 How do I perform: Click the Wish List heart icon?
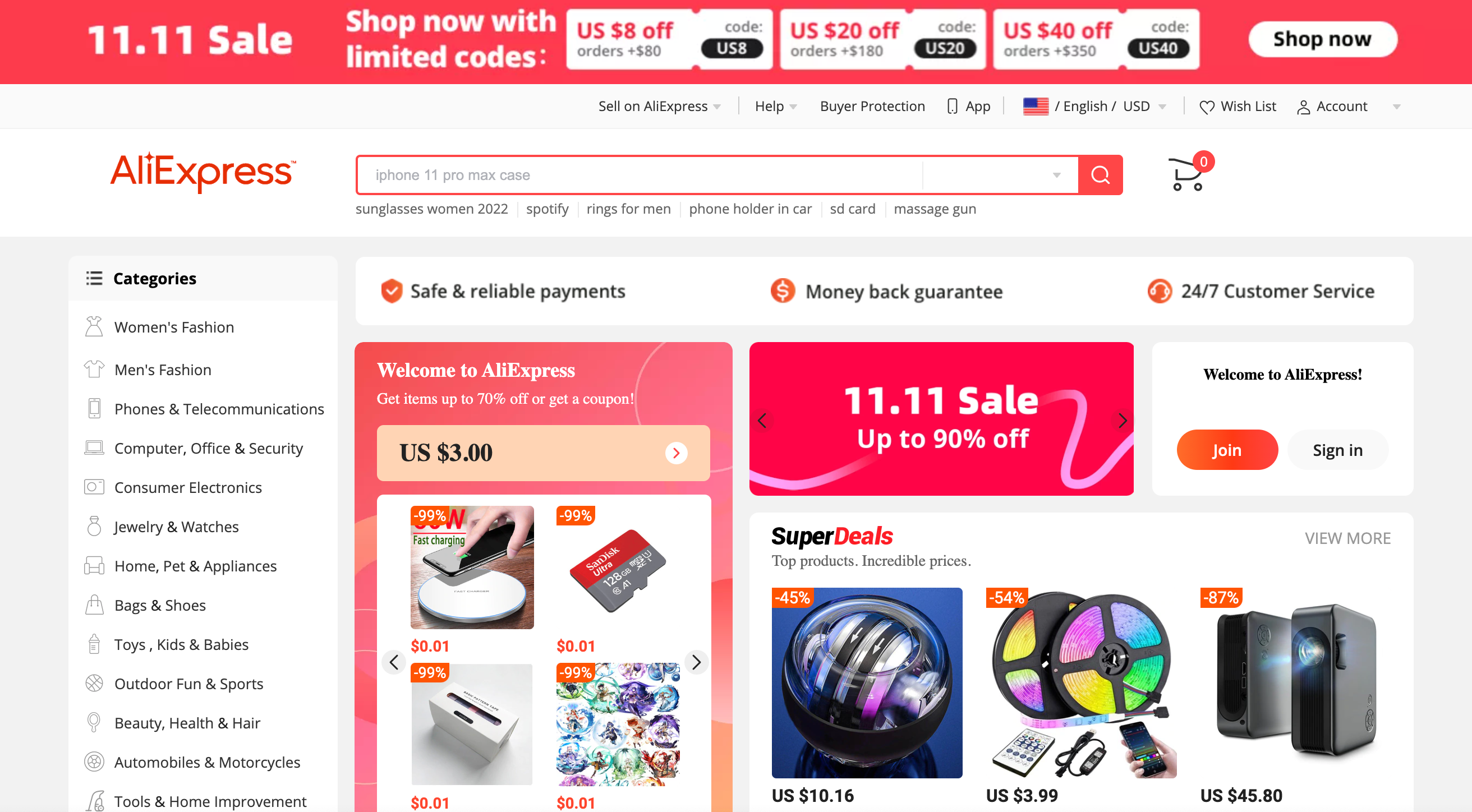1206,107
